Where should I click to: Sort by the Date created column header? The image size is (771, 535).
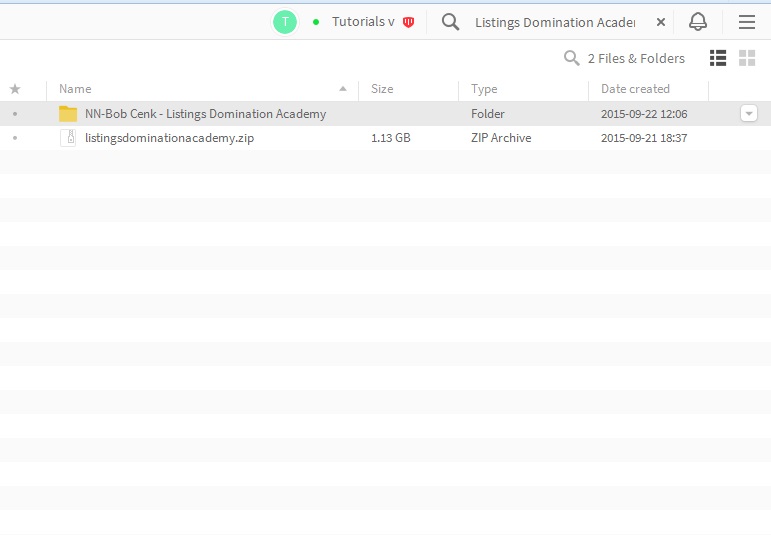[x=635, y=89]
